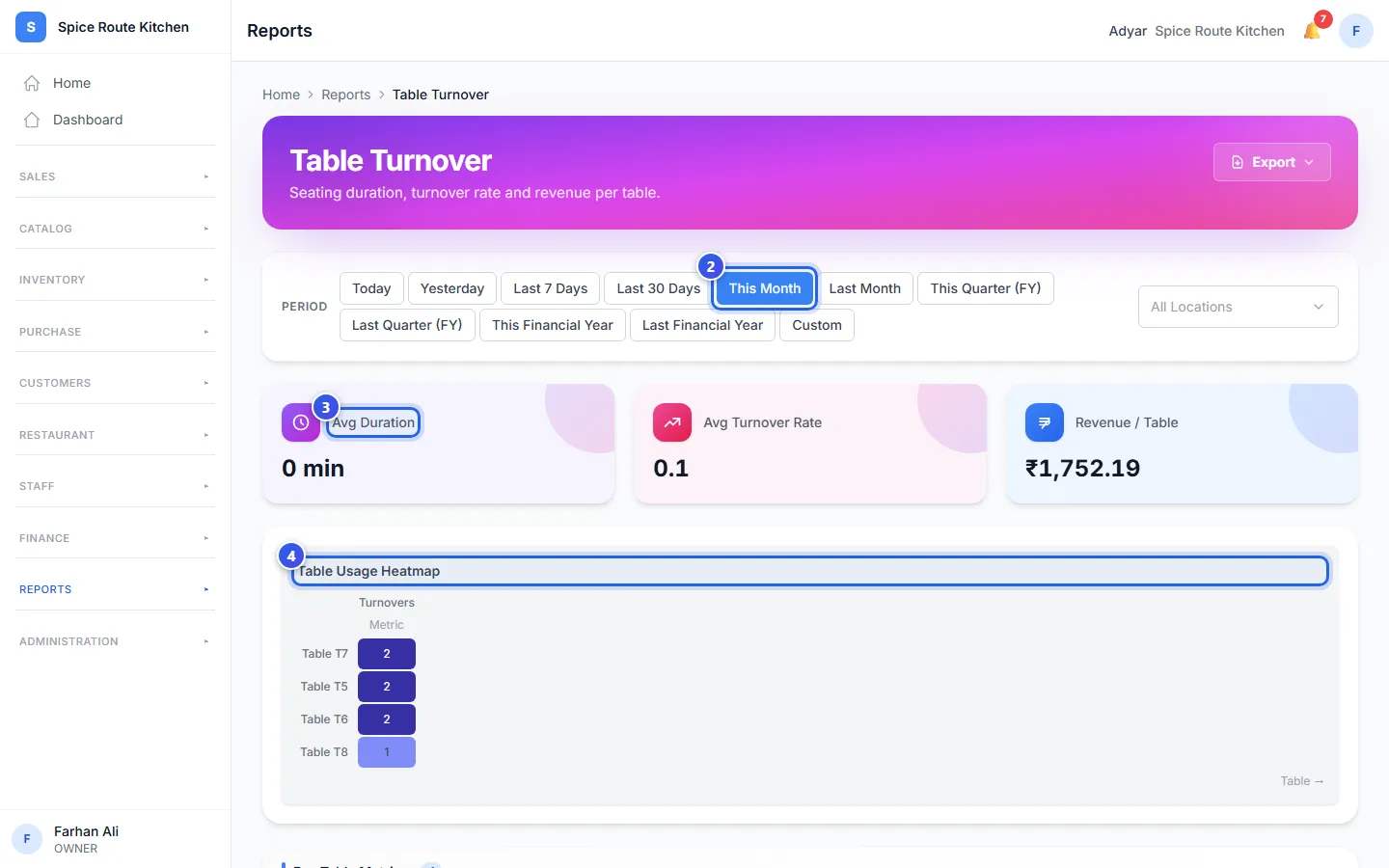Expand the Administration sidebar section
Viewport: 1389px width, 868px height.
coord(115,641)
